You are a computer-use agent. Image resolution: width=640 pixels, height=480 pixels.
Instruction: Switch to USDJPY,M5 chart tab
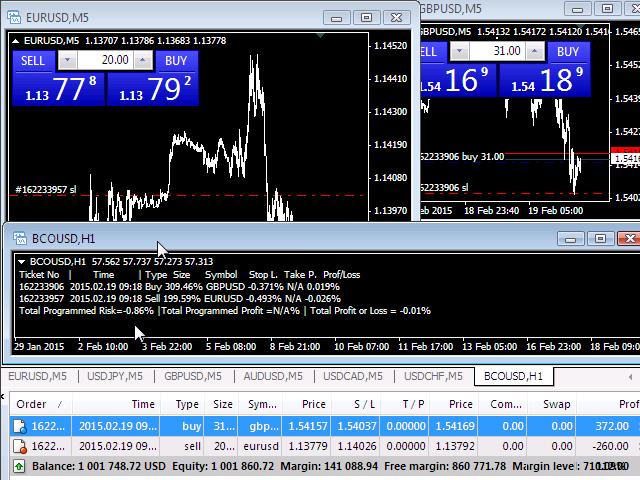point(115,376)
